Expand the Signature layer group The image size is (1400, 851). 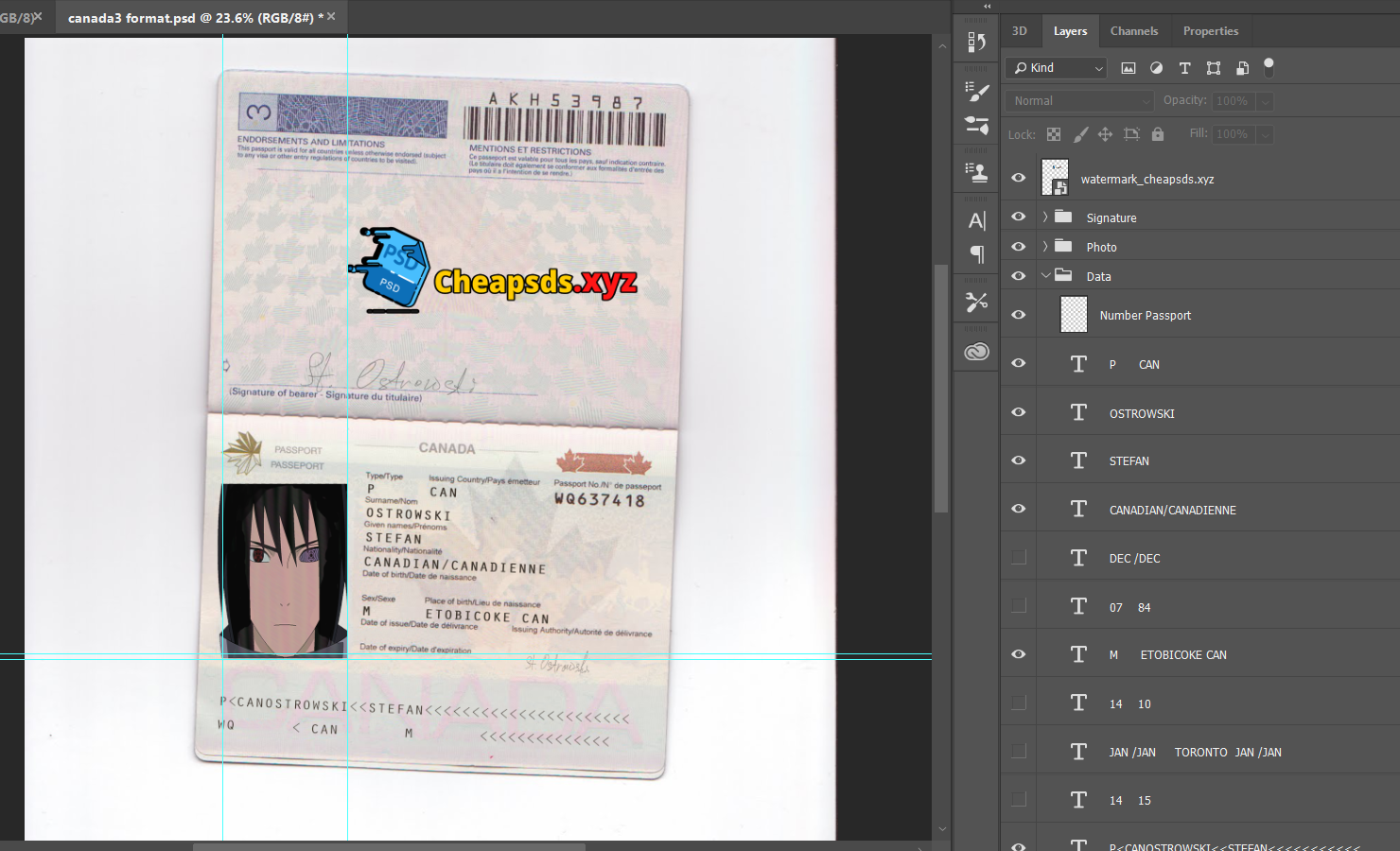pyautogui.click(x=1045, y=217)
